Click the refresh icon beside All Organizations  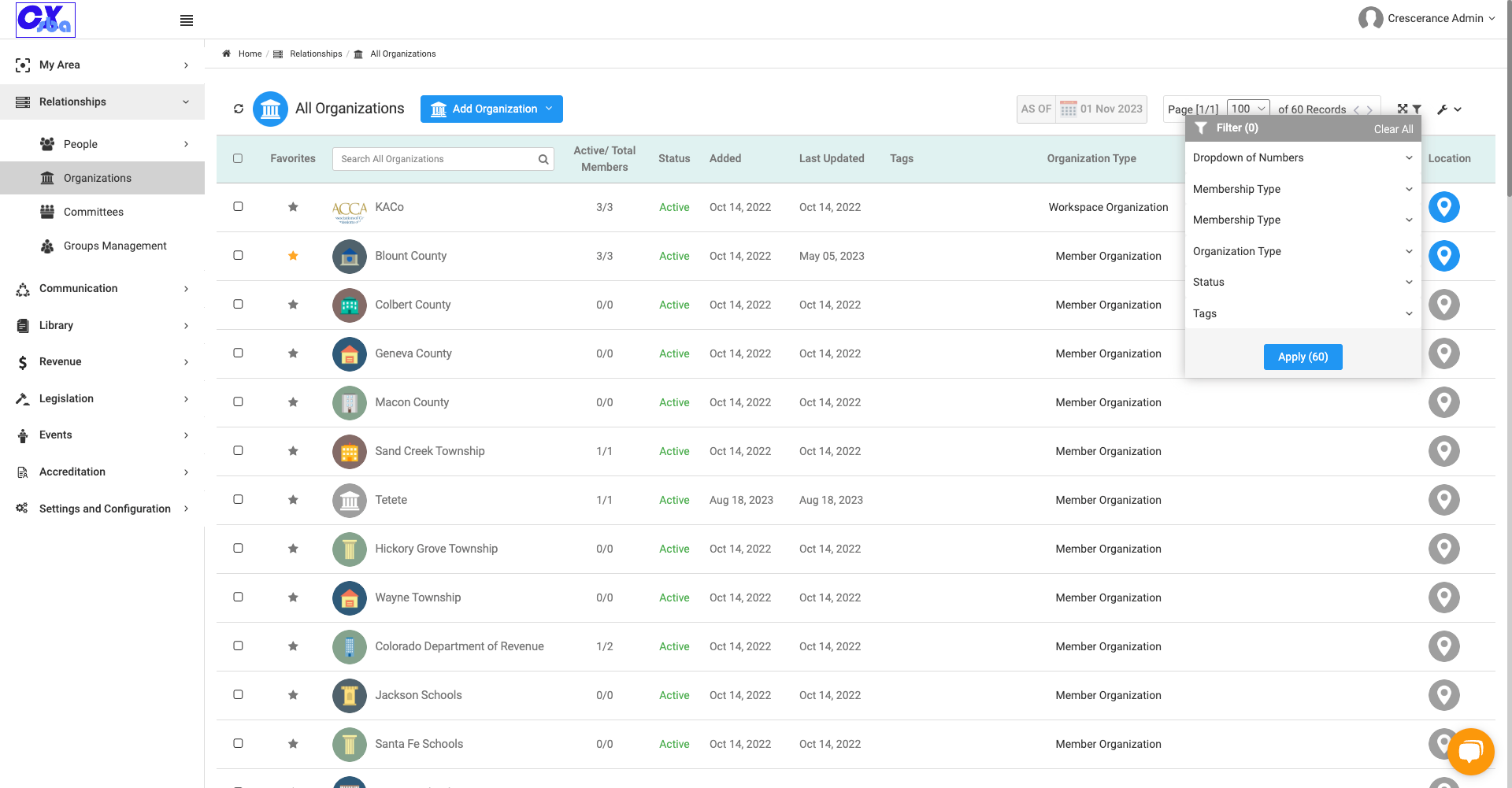tap(239, 109)
